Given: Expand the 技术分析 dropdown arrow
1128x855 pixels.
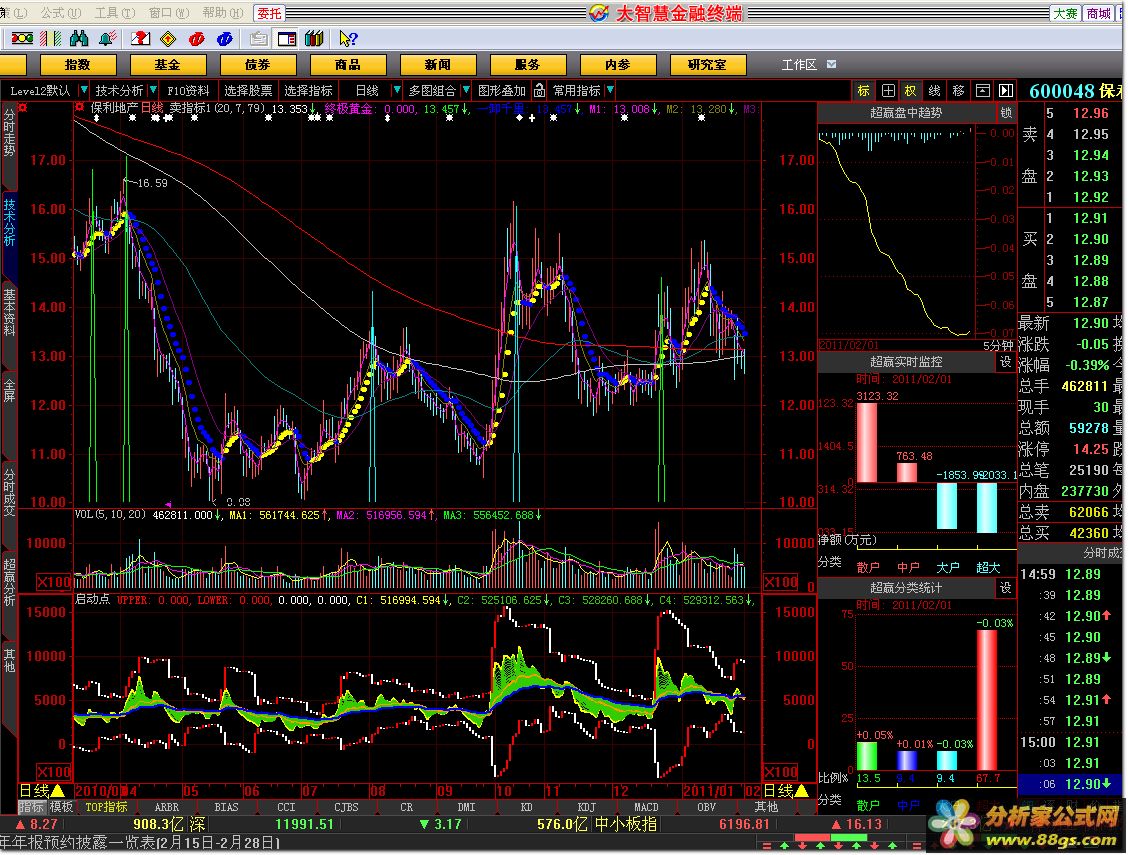Looking at the screenshot, I should 153,91.
